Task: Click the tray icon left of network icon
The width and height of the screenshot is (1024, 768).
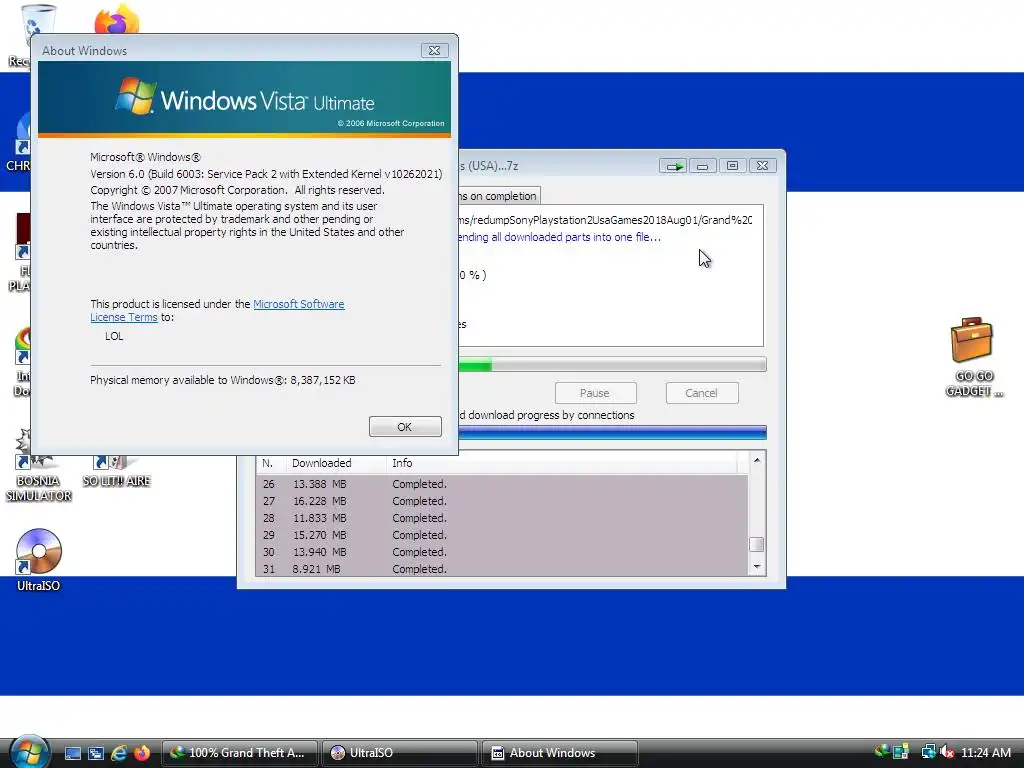Action: pos(901,752)
